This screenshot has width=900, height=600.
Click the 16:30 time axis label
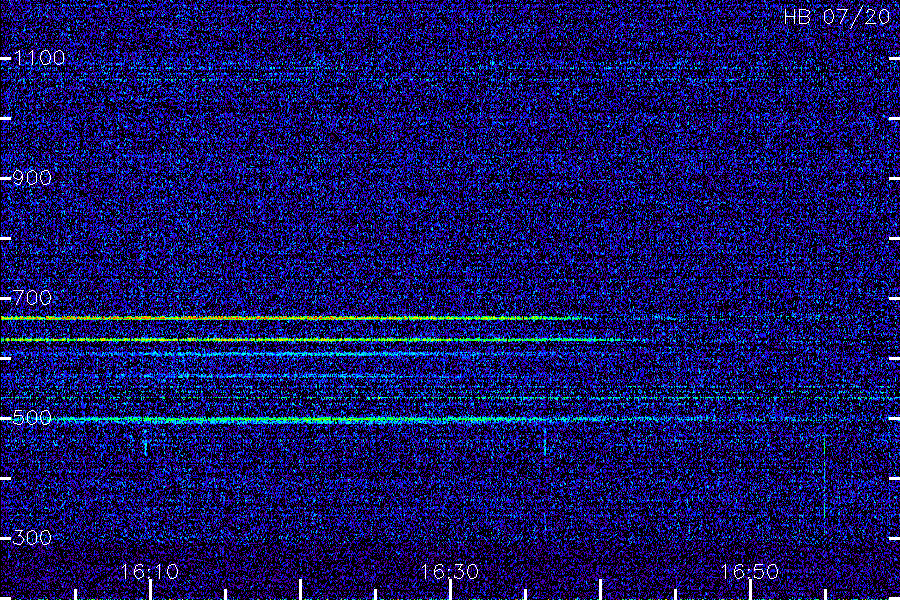450,572
